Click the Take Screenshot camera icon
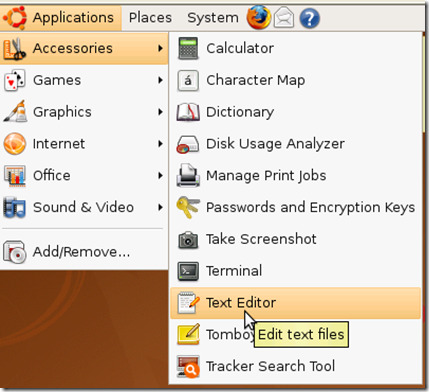429x392 pixels. (x=188, y=240)
